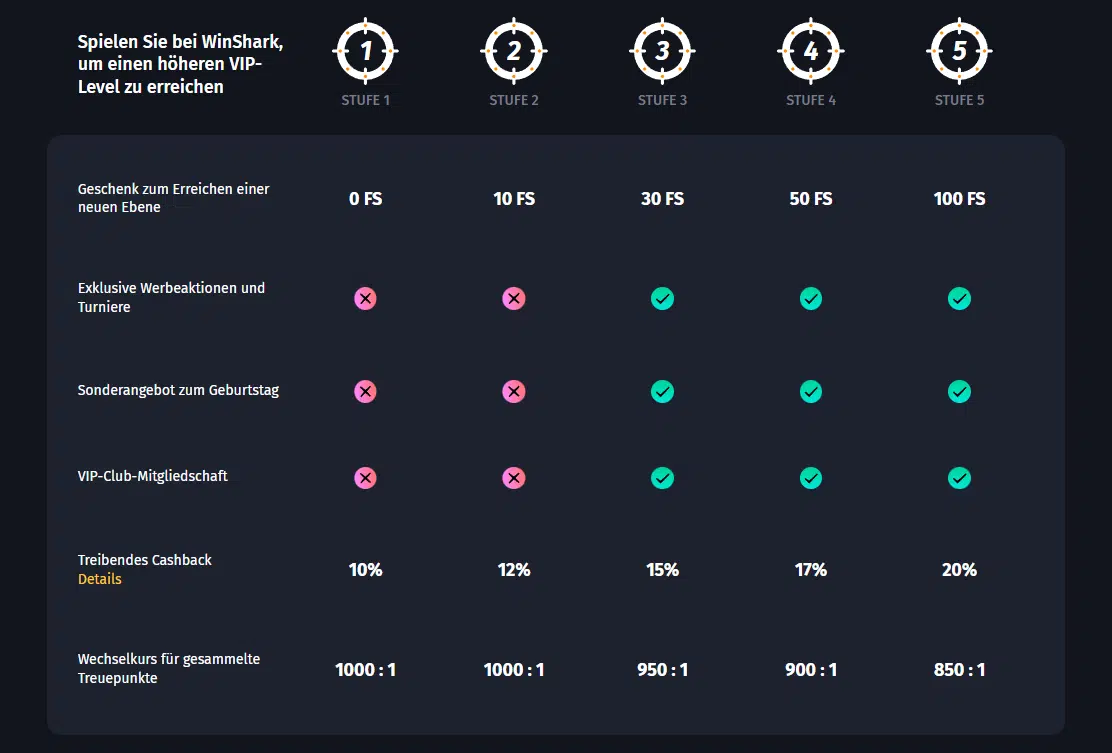
Task: Click the Stufe 1 '1000 : 1' exchange rate
Action: click(x=365, y=669)
